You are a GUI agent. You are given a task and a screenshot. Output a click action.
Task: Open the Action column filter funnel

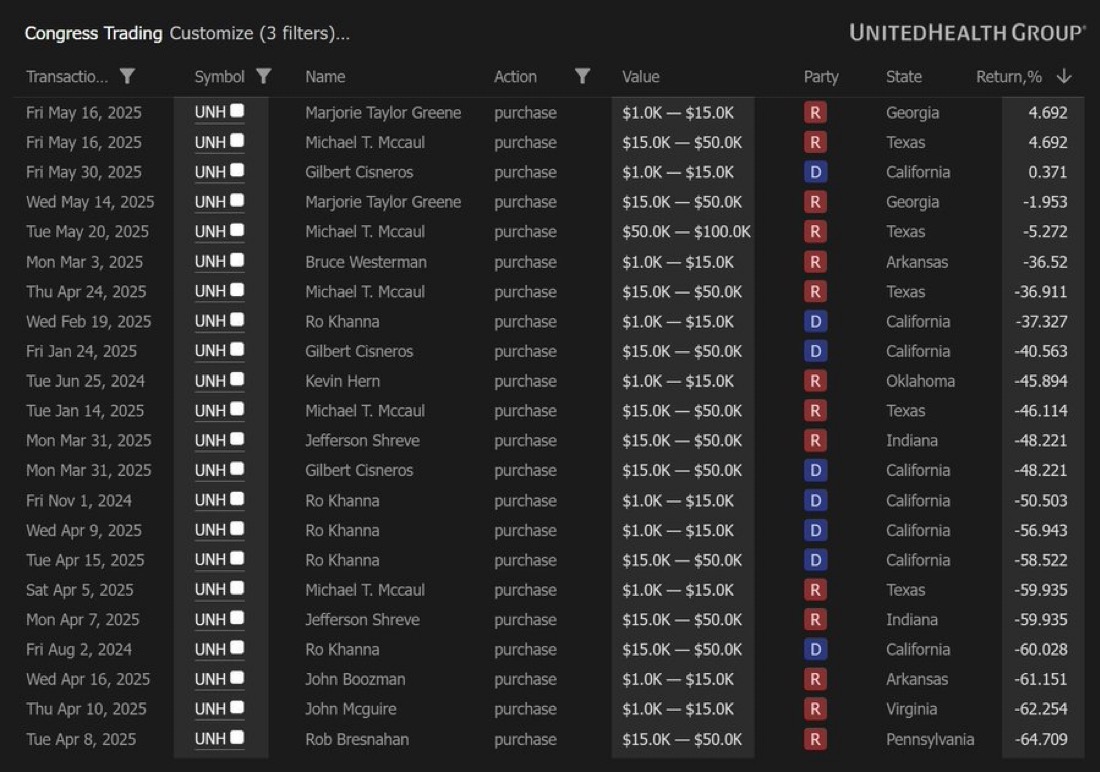[x=582, y=77]
